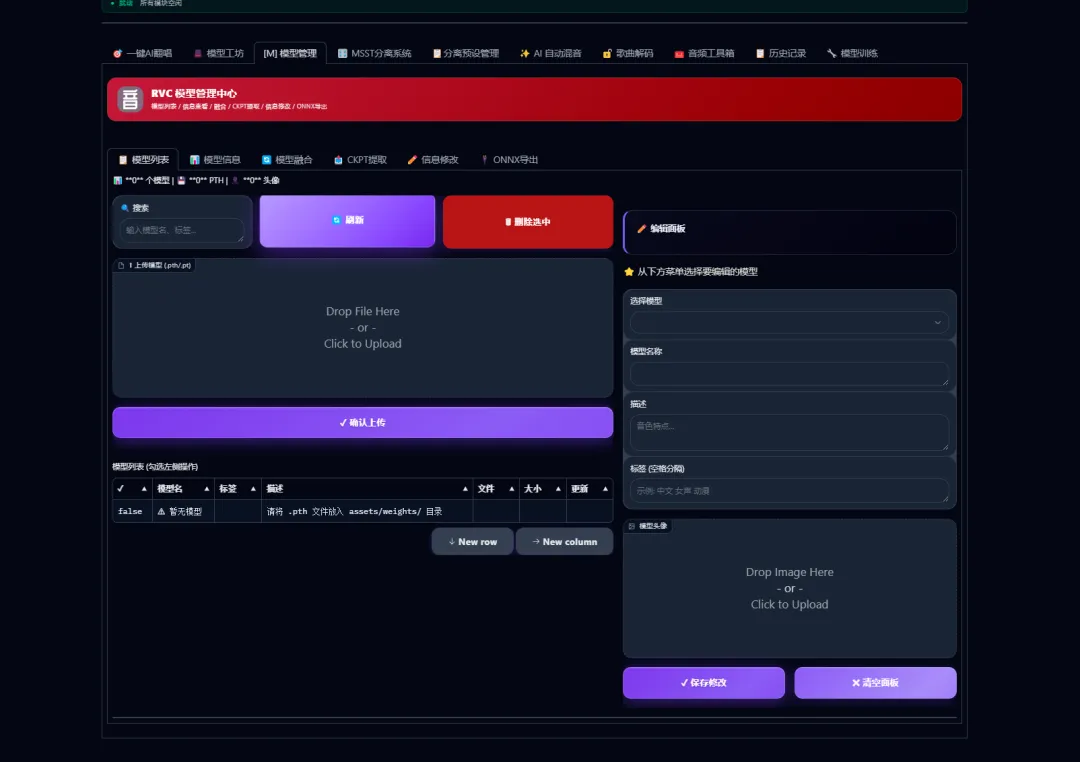Click the 保存修改 button

pos(703,683)
